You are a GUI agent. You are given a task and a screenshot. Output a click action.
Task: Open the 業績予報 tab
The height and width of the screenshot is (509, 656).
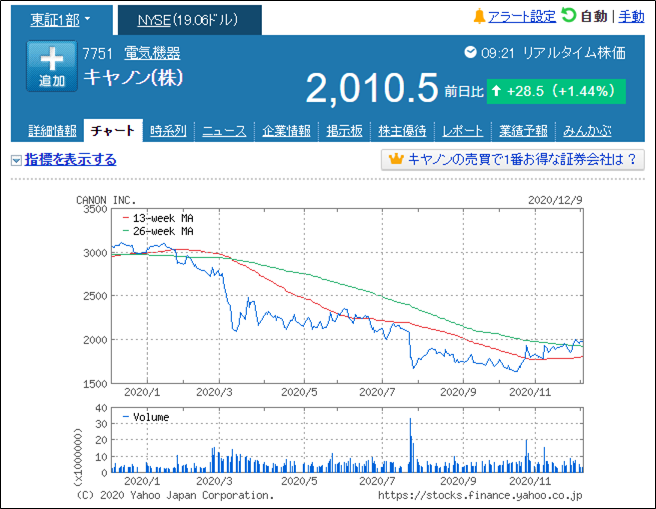pos(523,131)
